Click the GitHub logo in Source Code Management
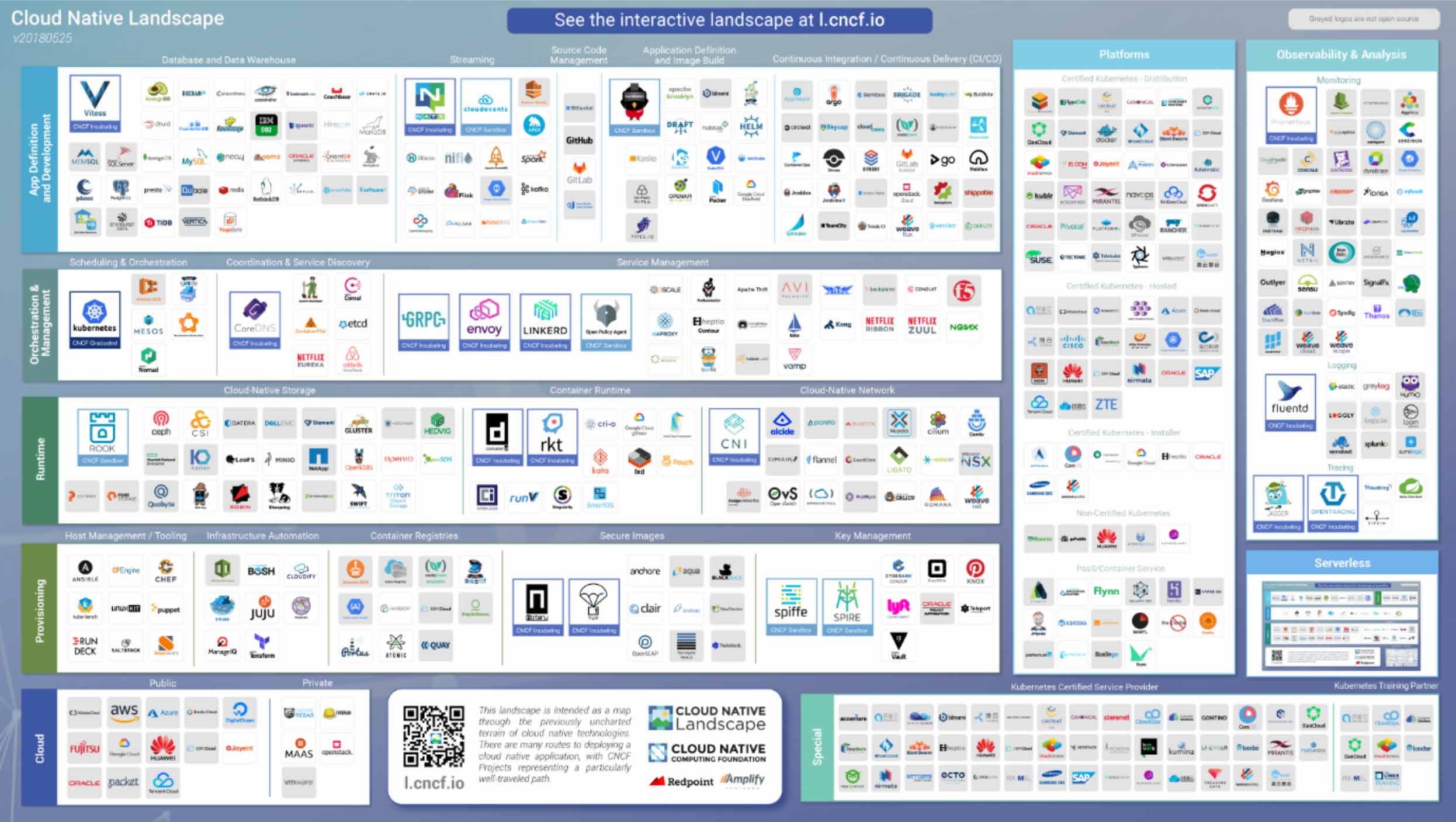The height and width of the screenshot is (822, 1456). click(x=579, y=140)
